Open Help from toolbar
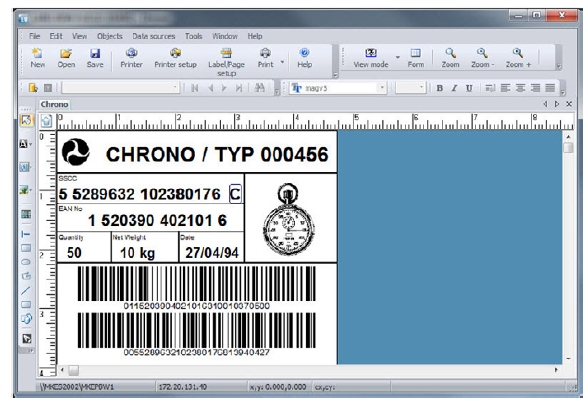 point(304,57)
